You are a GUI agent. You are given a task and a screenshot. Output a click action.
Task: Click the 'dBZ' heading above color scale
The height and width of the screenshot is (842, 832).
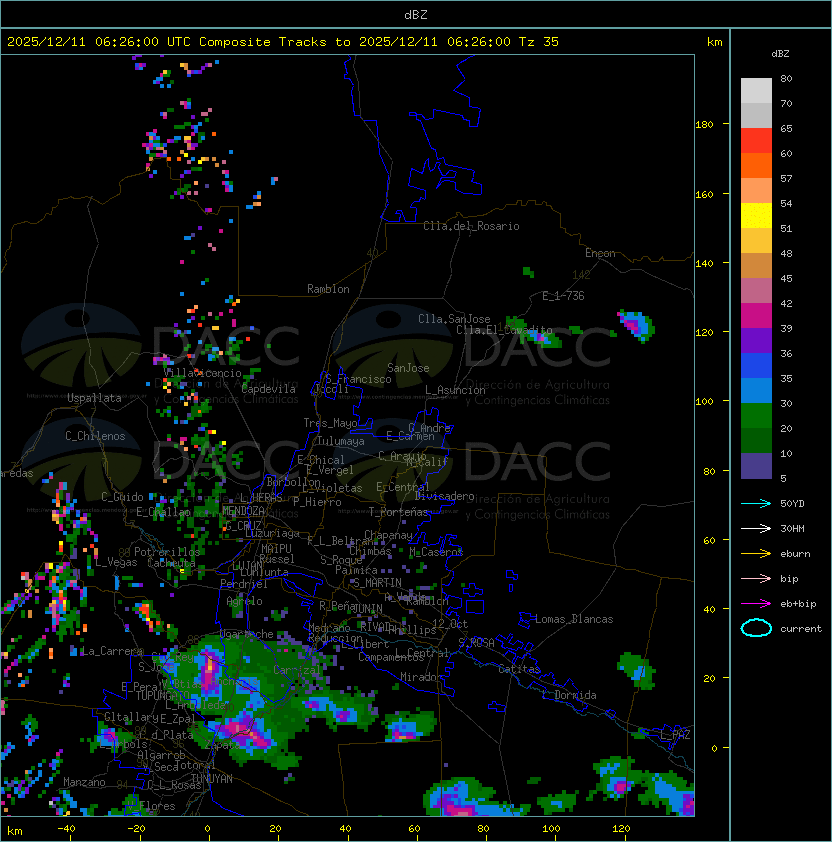coord(780,54)
